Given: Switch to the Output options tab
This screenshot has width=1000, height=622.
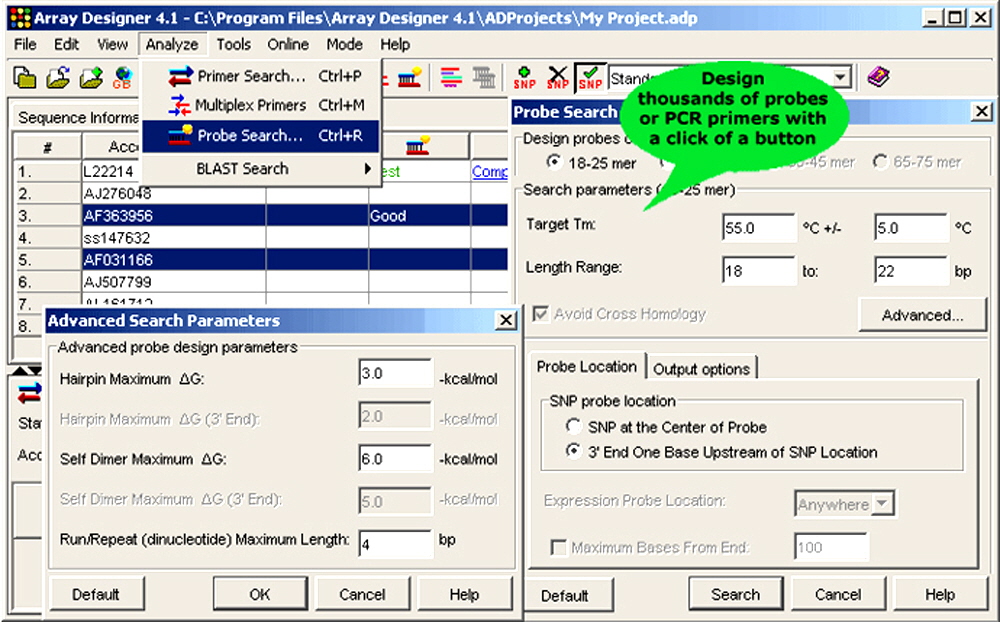Looking at the screenshot, I should pos(702,369).
